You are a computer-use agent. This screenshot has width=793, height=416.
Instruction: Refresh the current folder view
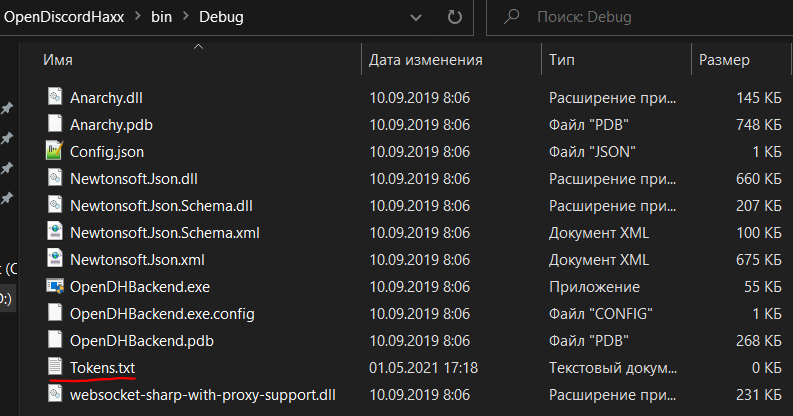click(x=455, y=17)
